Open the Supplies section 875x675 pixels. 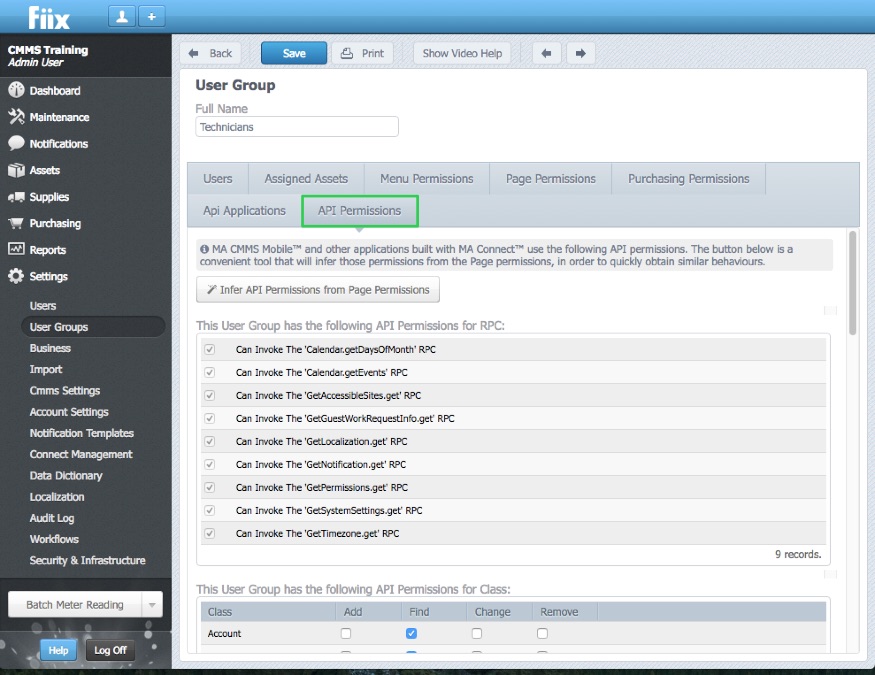(x=49, y=197)
